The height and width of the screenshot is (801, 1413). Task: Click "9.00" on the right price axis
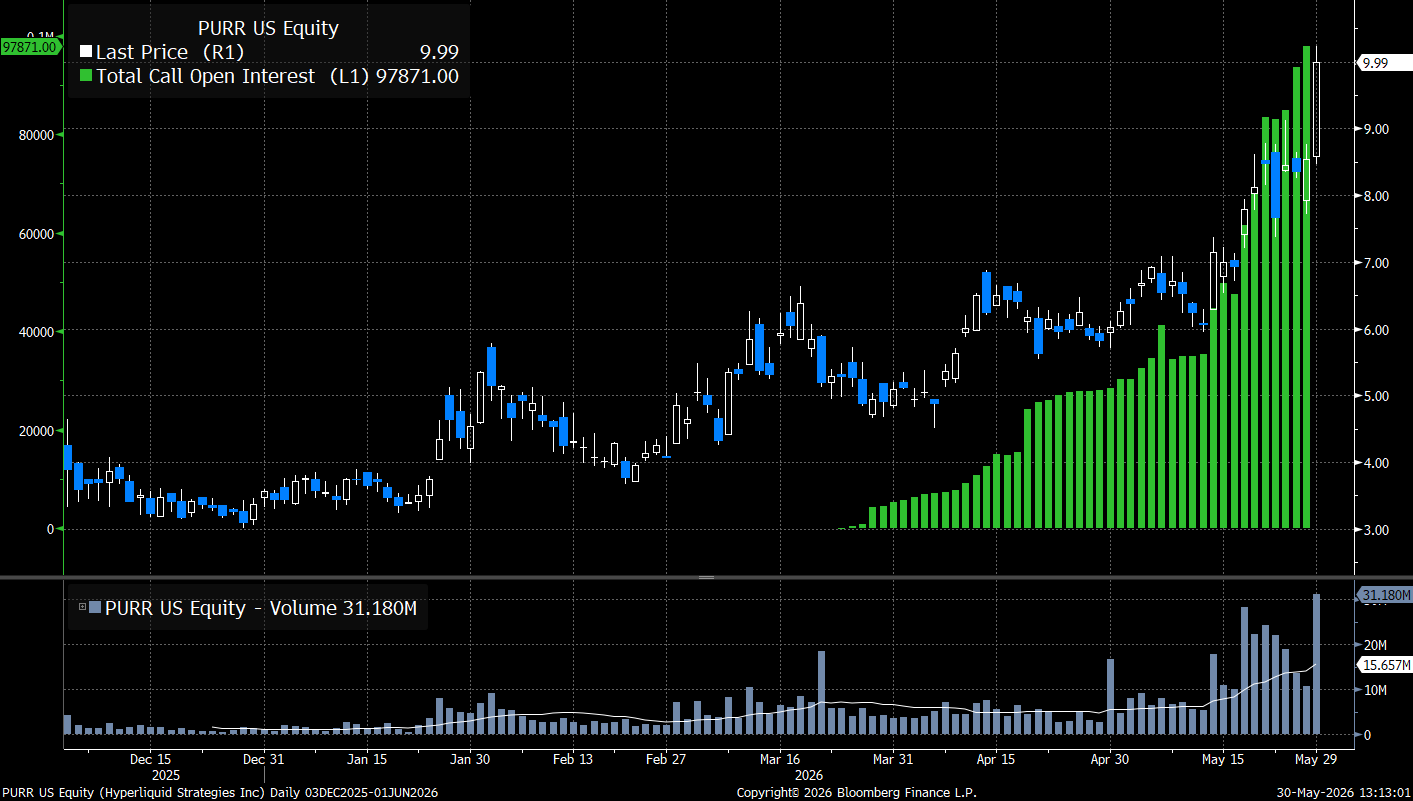[x=1375, y=129]
